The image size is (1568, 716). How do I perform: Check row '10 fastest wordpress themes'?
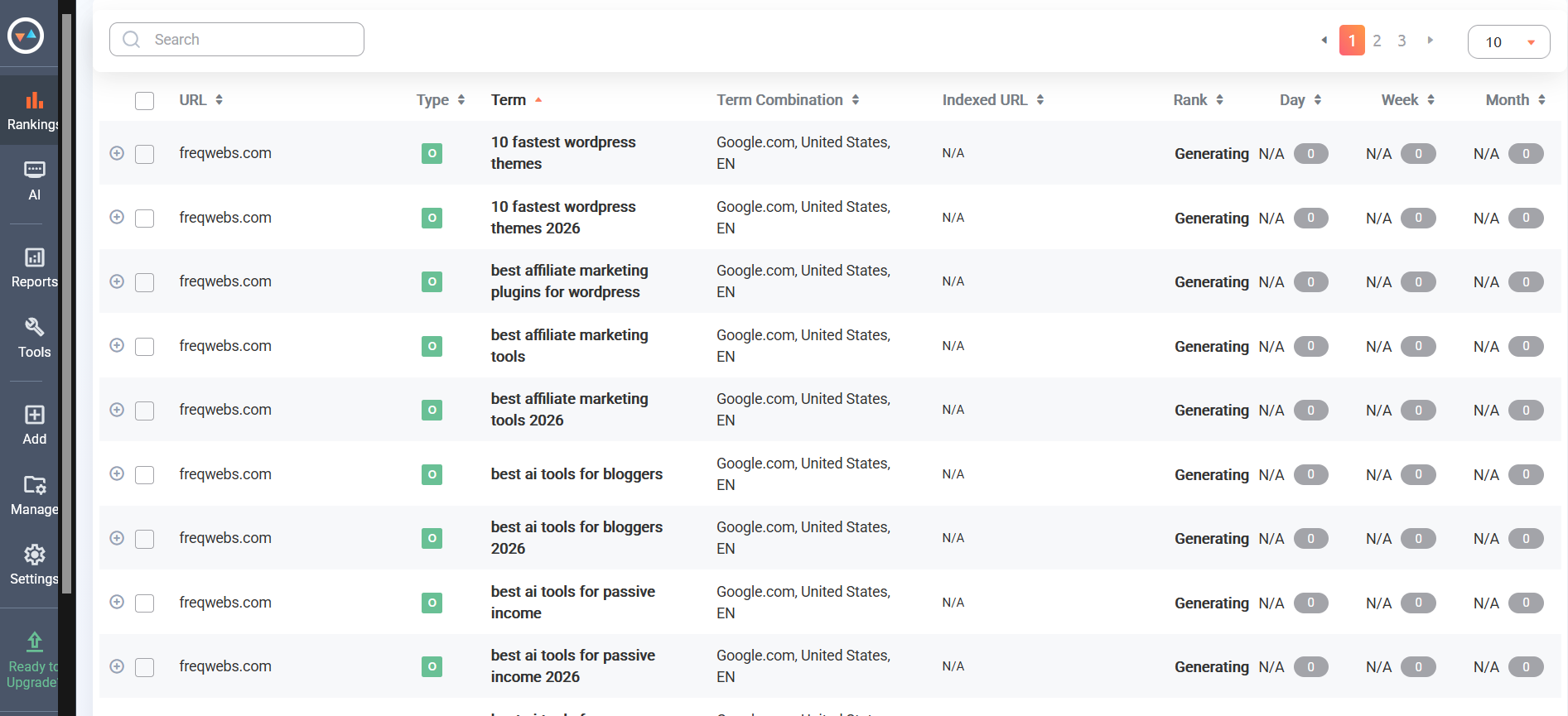click(145, 154)
